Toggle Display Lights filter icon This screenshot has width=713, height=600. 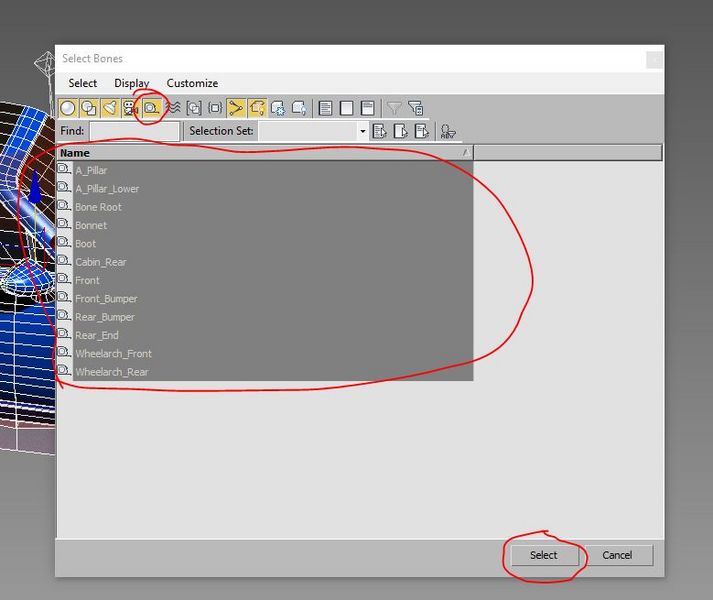tap(110, 108)
